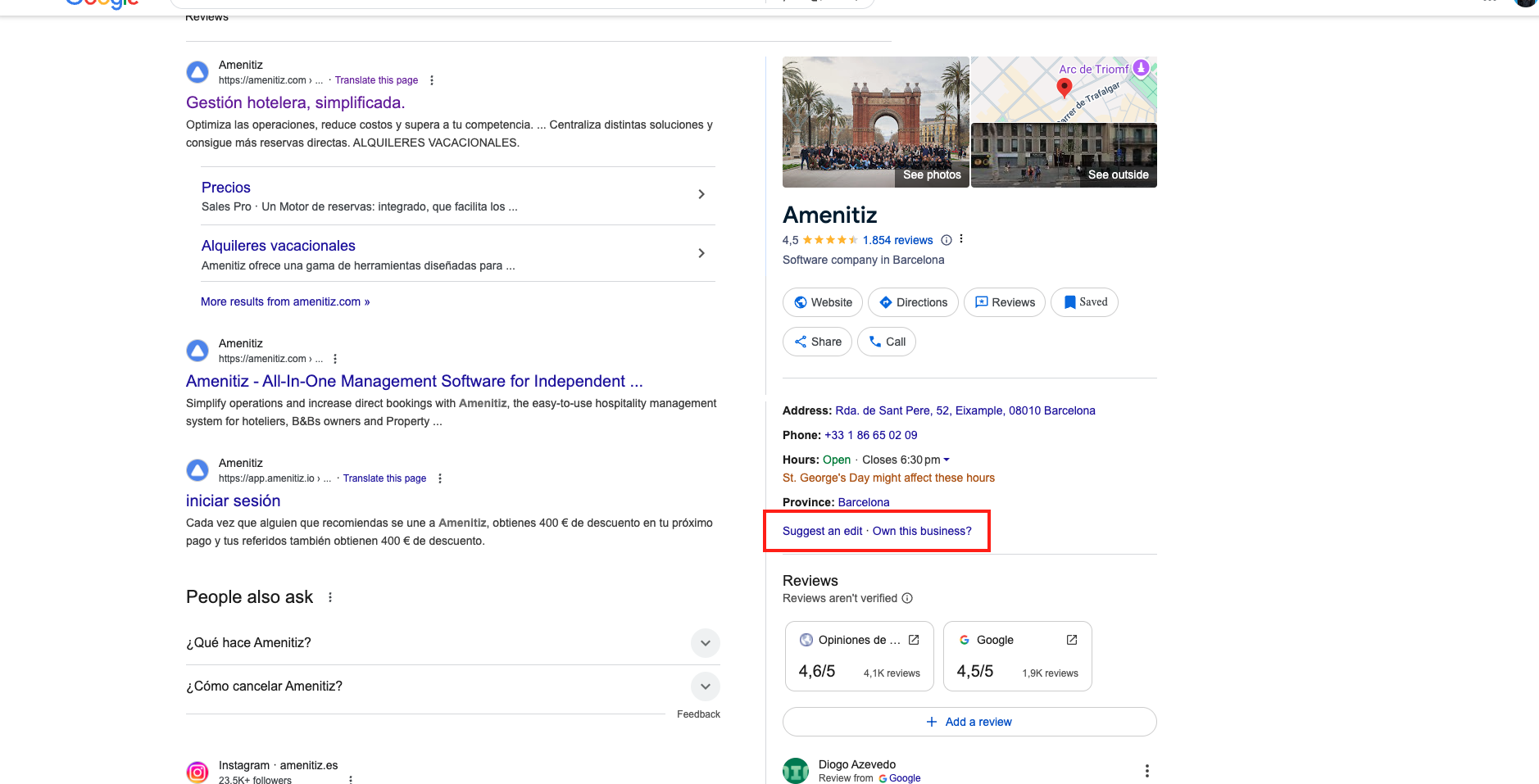Screen dimensions: 1539x784
Task: Click the Instagram logo icon
Action: pos(197,772)
